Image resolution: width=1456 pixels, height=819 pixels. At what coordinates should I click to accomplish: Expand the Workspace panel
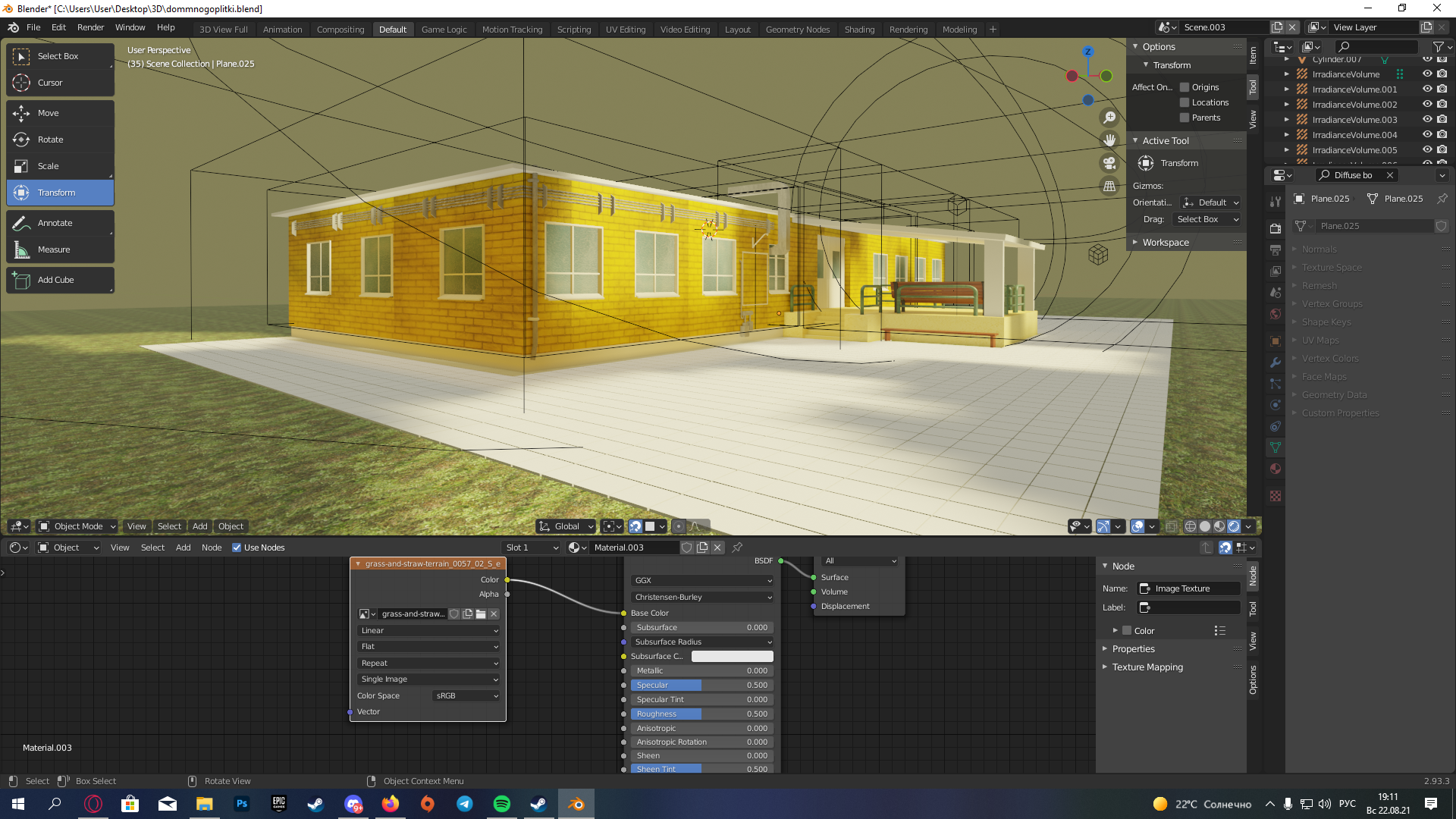coord(1166,243)
